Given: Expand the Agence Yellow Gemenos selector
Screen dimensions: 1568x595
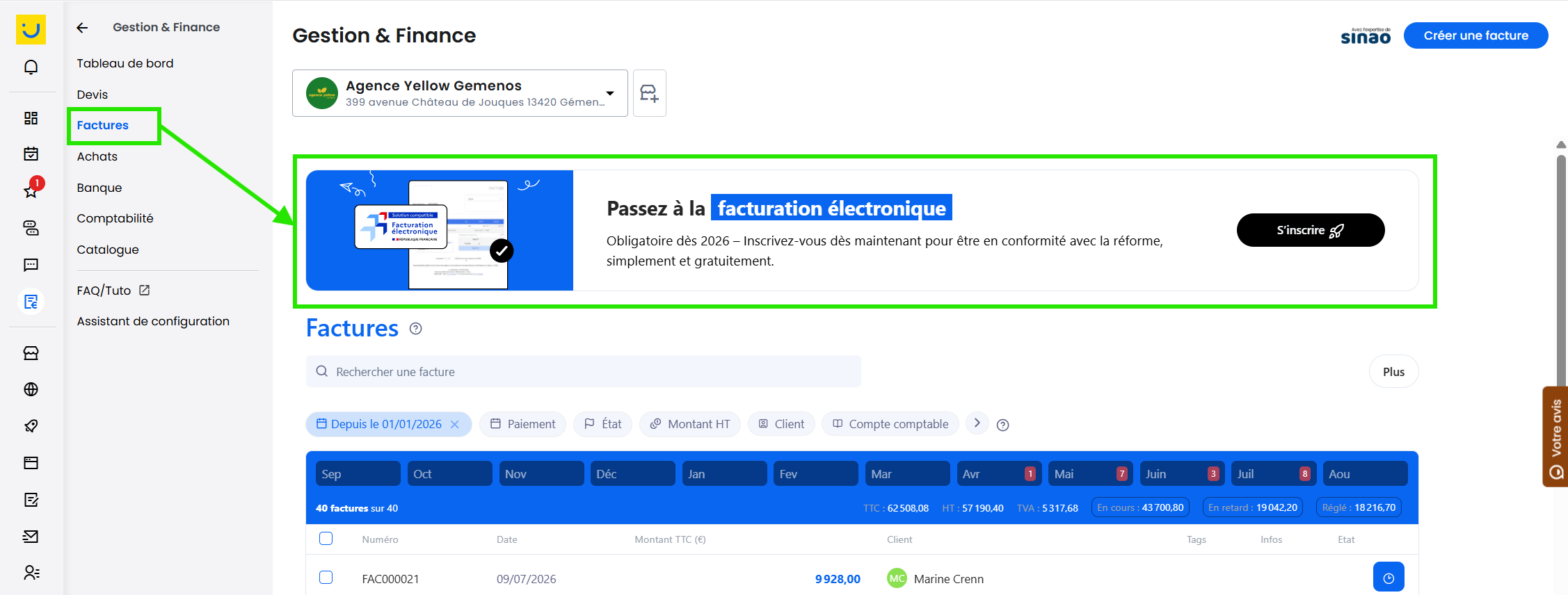Looking at the screenshot, I should (x=460, y=93).
